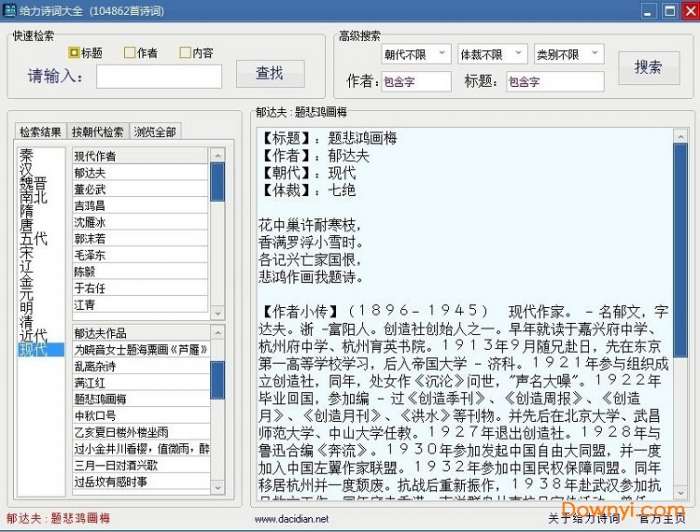Select the 内容 search option
The height and width of the screenshot is (532, 700).
[x=196, y=53]
